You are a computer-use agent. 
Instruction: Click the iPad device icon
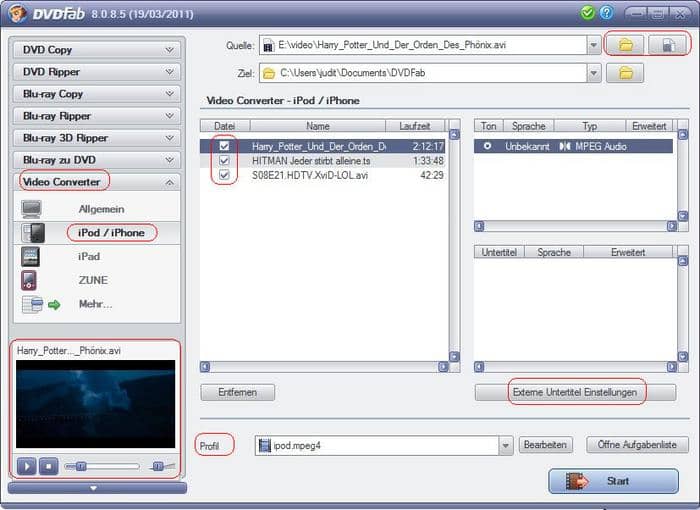click(x=30, y=257)
